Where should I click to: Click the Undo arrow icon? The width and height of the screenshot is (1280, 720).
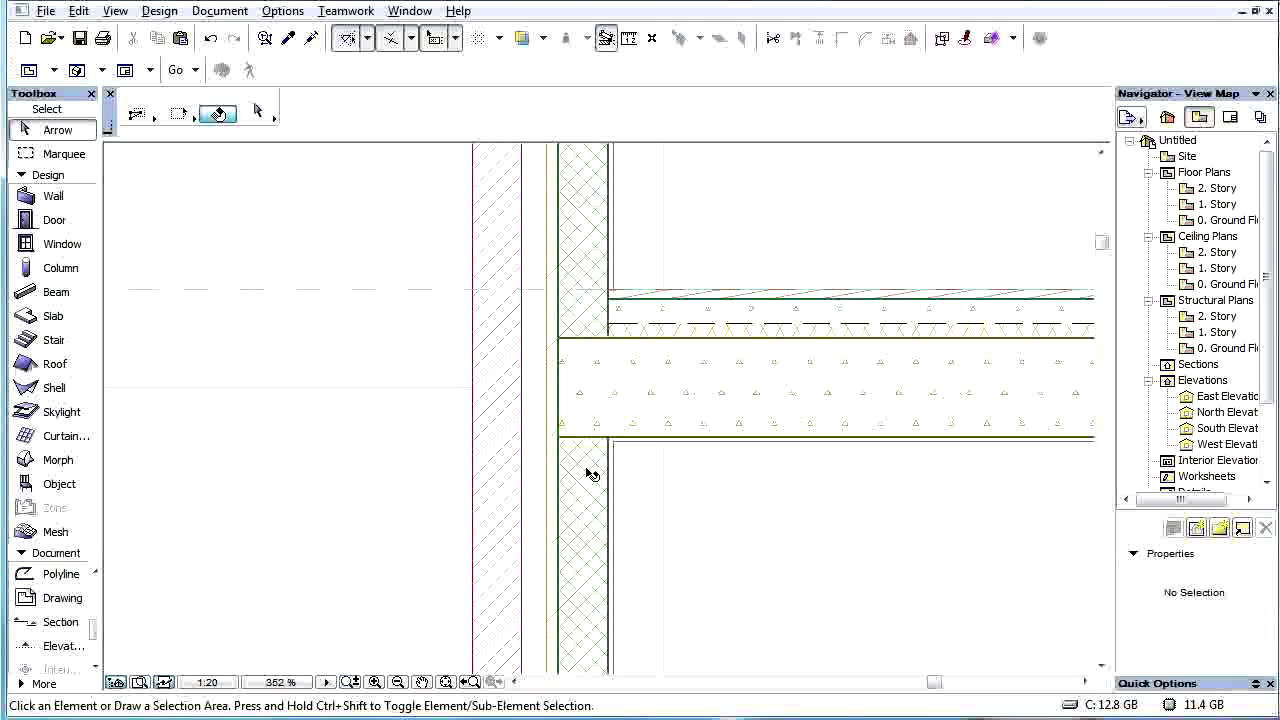[211, 38]
